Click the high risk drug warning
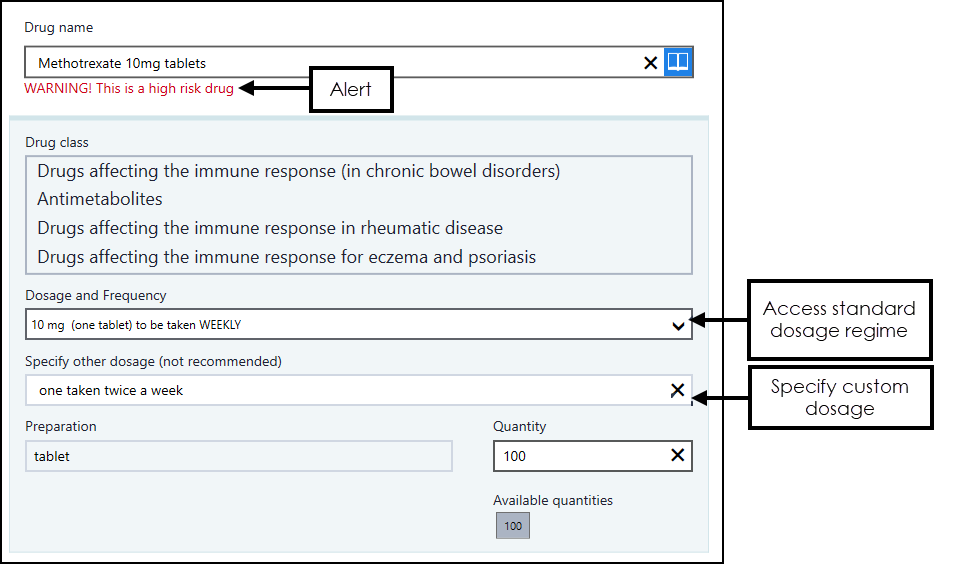This screenshot has width=962, height=564. click(x=129, y=89)
